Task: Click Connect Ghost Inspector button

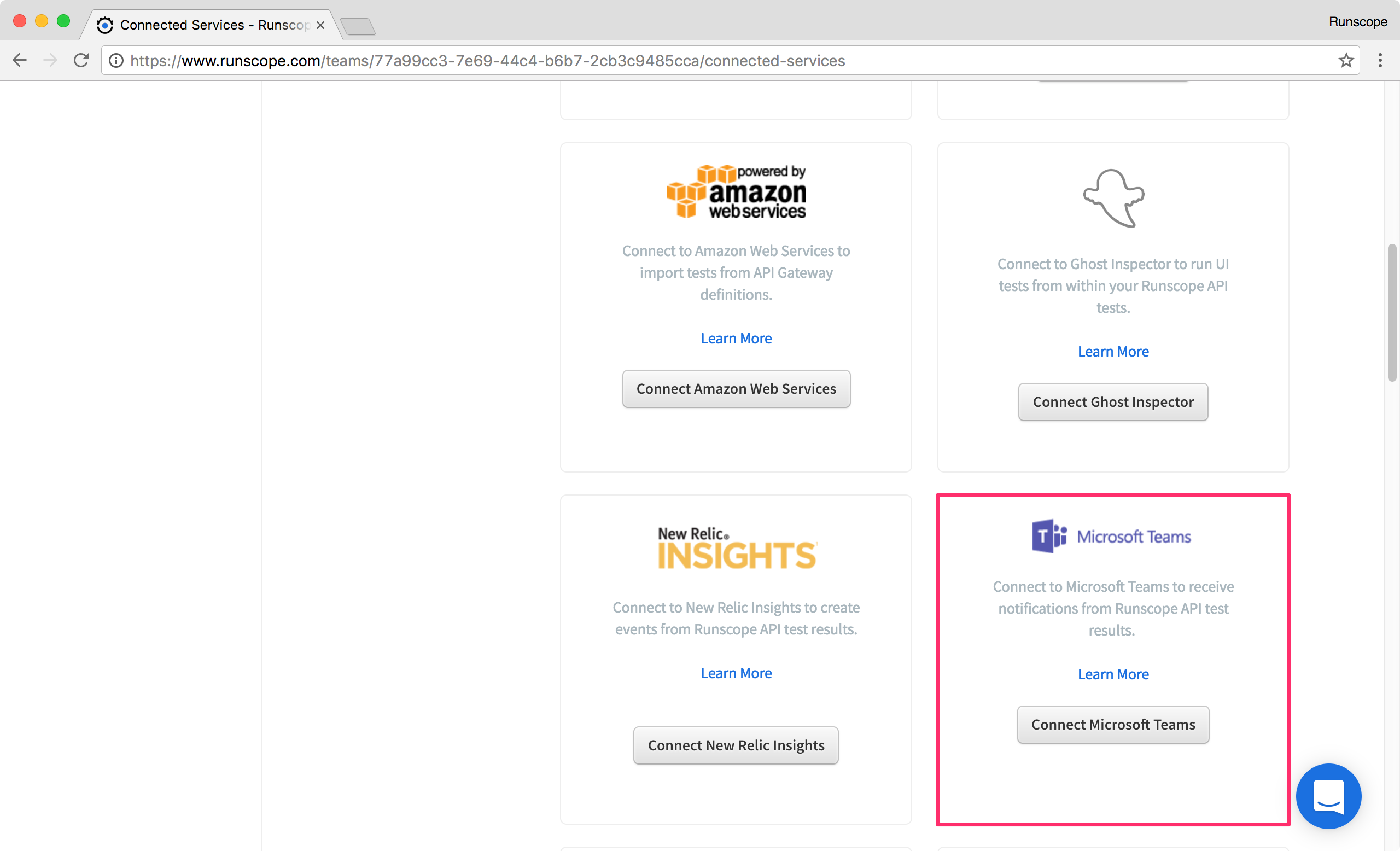Action: (x=1112, y=401)
